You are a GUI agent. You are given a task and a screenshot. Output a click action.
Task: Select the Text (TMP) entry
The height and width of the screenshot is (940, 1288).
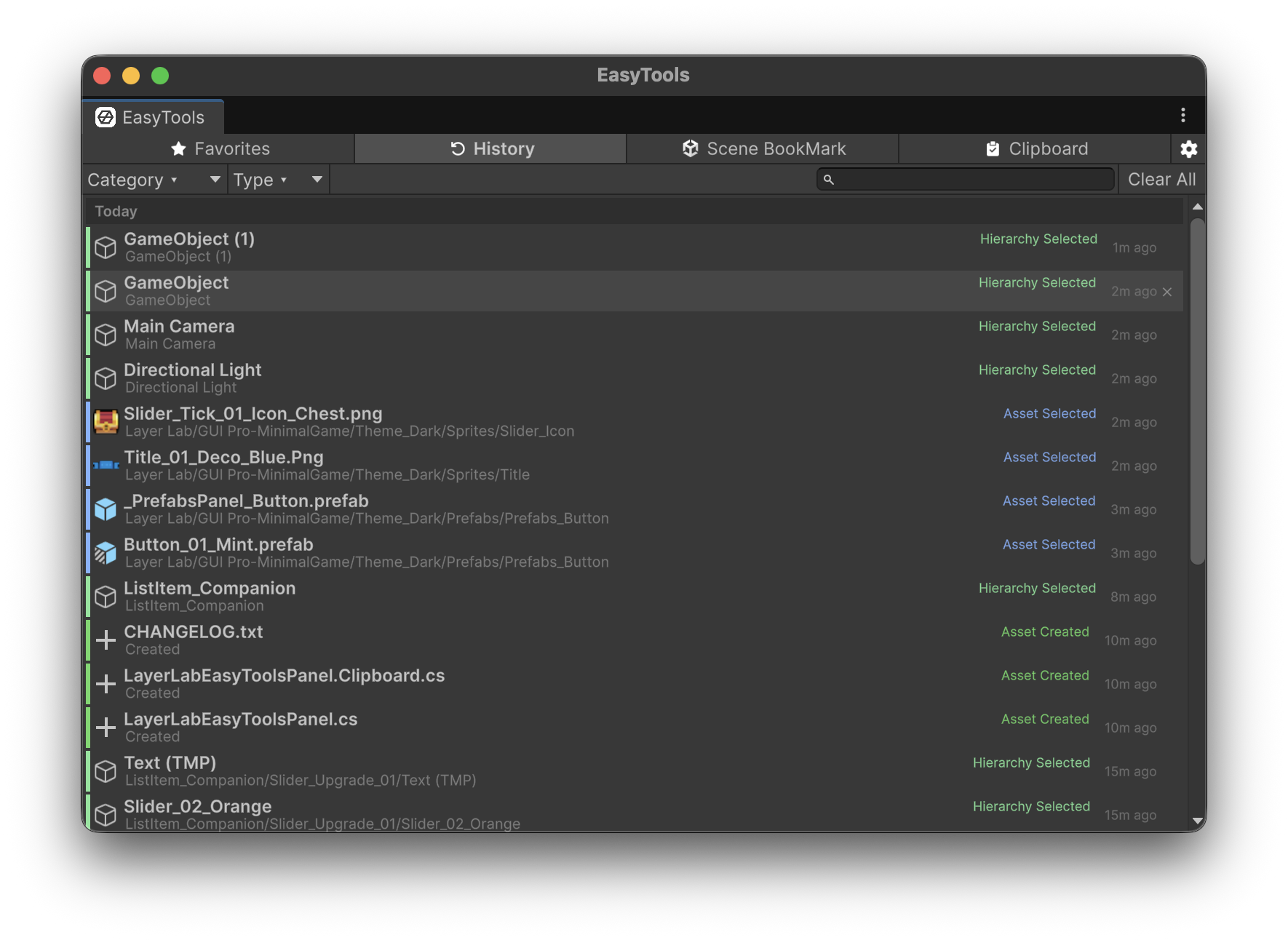(x=635, y=771)
